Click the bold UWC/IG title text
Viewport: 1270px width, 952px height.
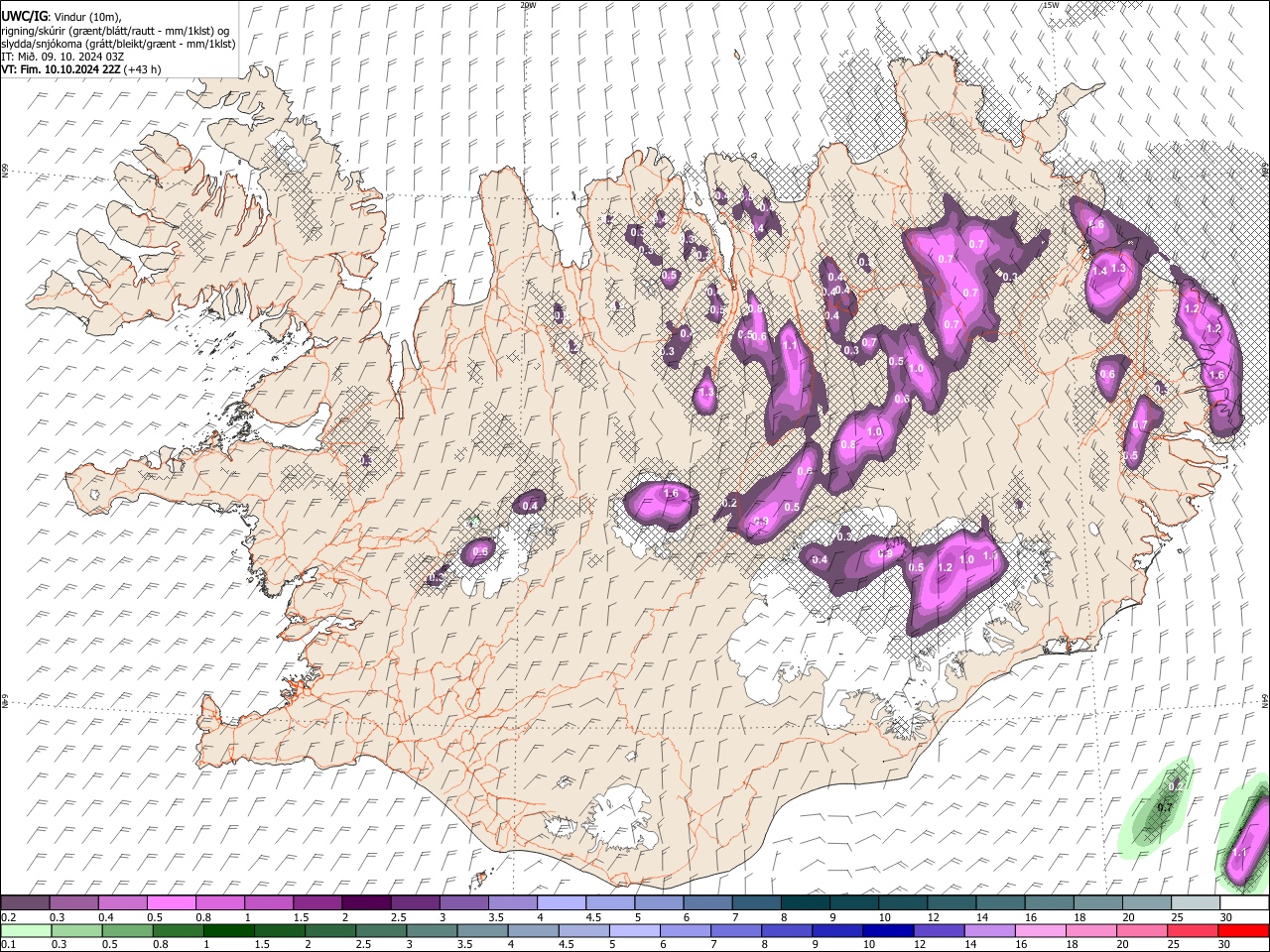click(24, 16)
